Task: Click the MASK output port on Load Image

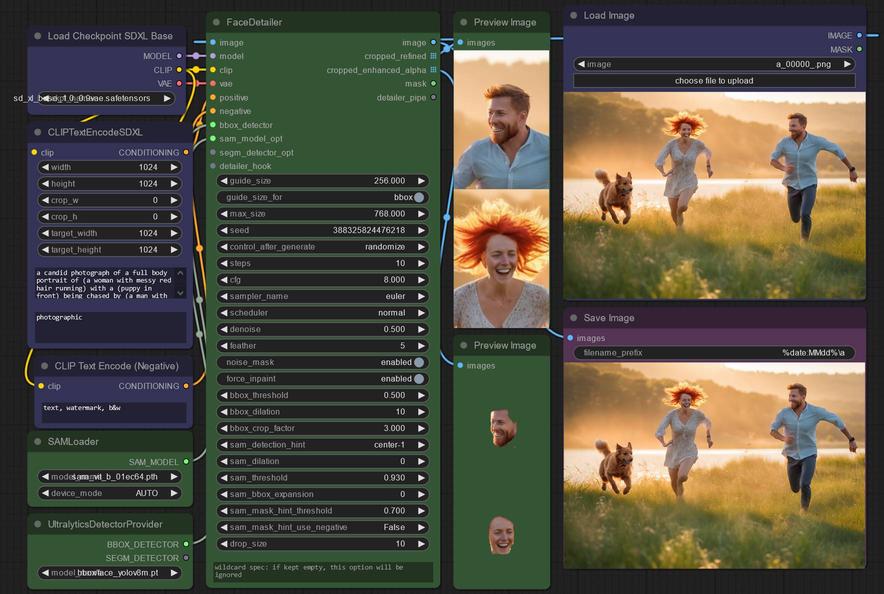Action: [x=859, y=50]
